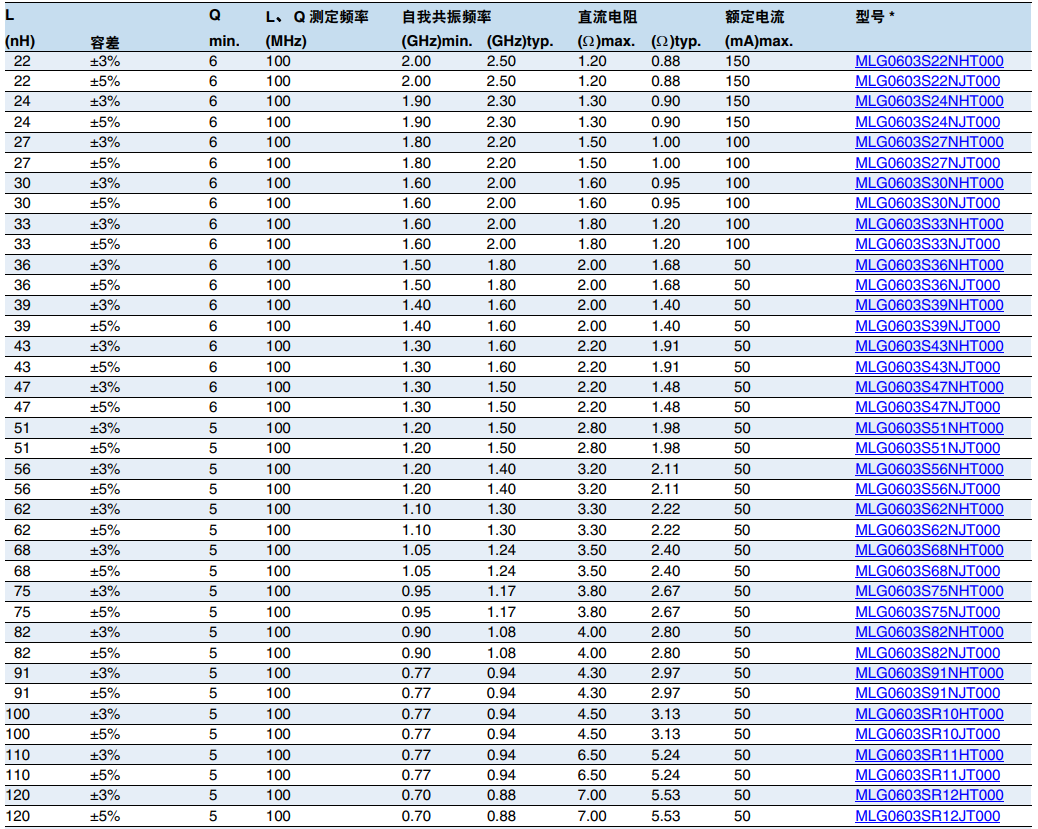Open the MLG0603S39NHT000 part link
The height and width of the screenshot is (829, 1038).
[929, 305]
